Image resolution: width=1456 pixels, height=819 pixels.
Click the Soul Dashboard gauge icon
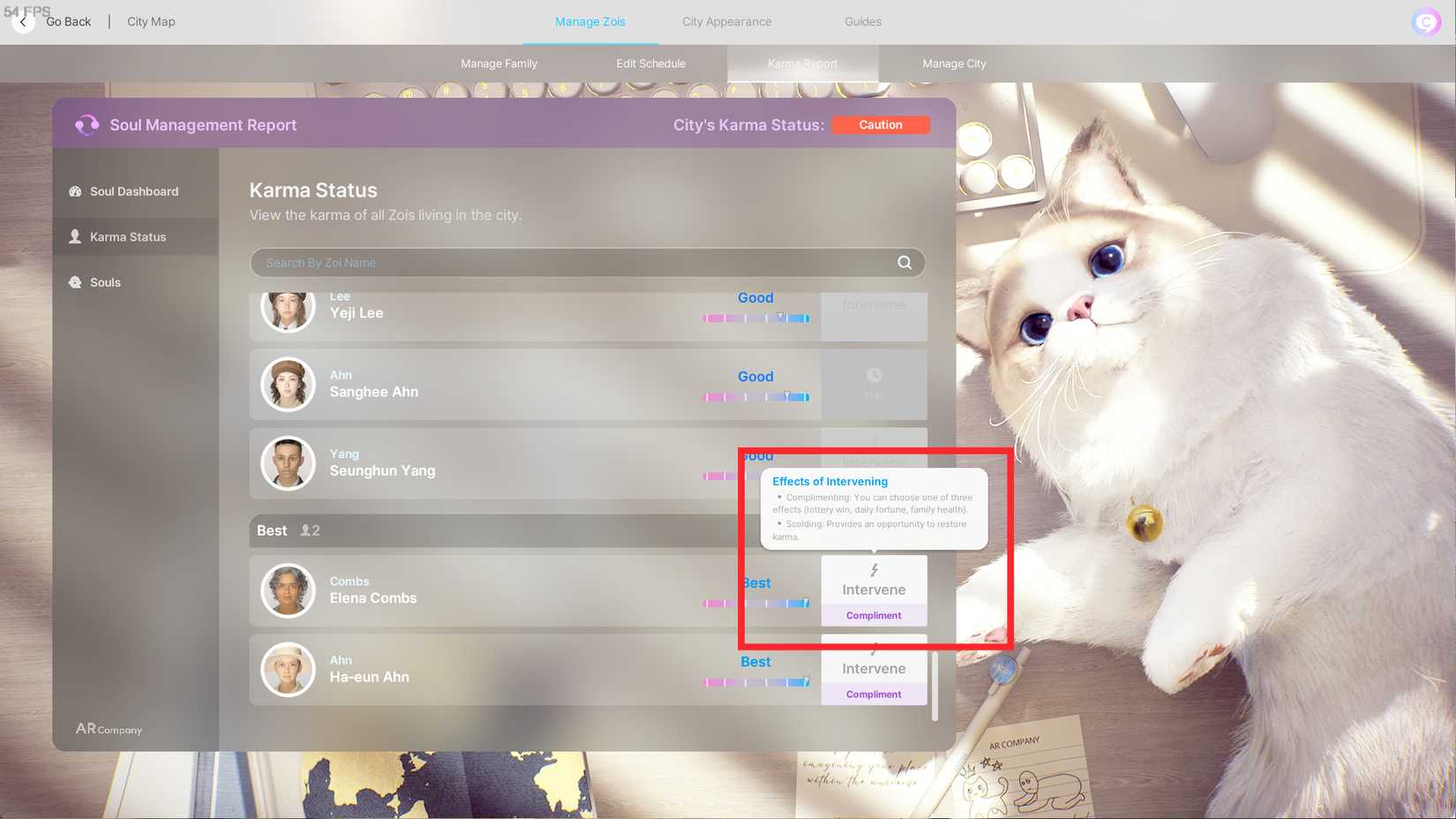click(75, 192)
